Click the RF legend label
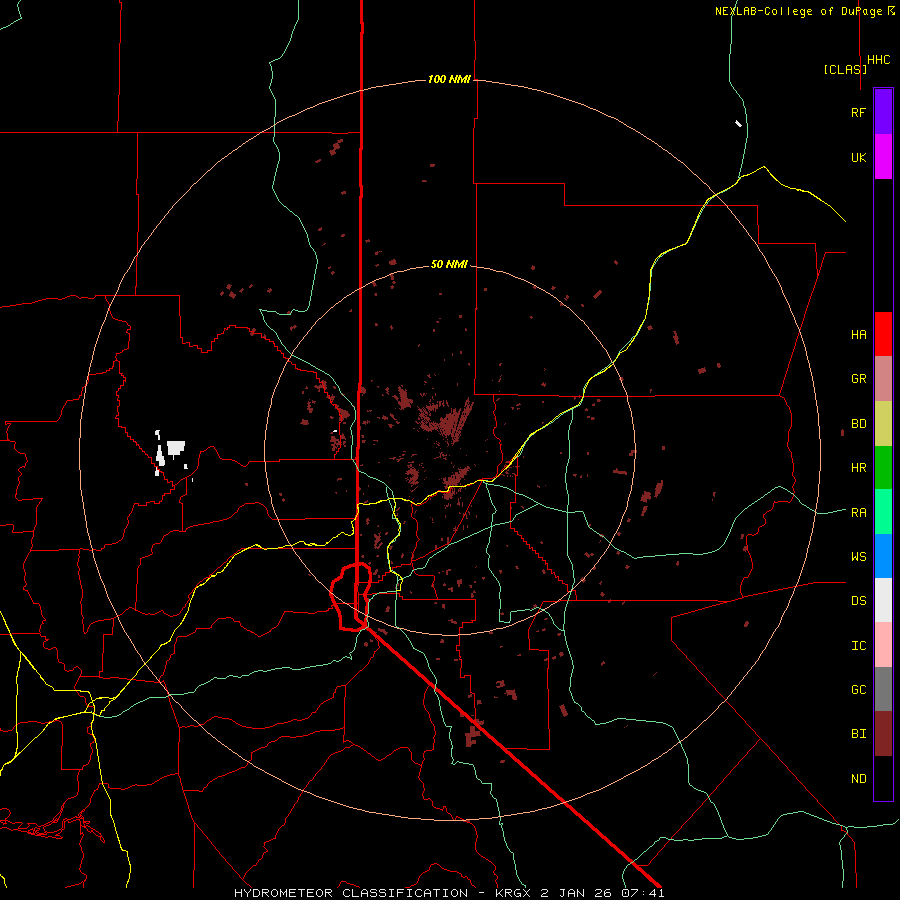Image resolution: width=900 pixels, height=900 pixels. coord(858,112)
